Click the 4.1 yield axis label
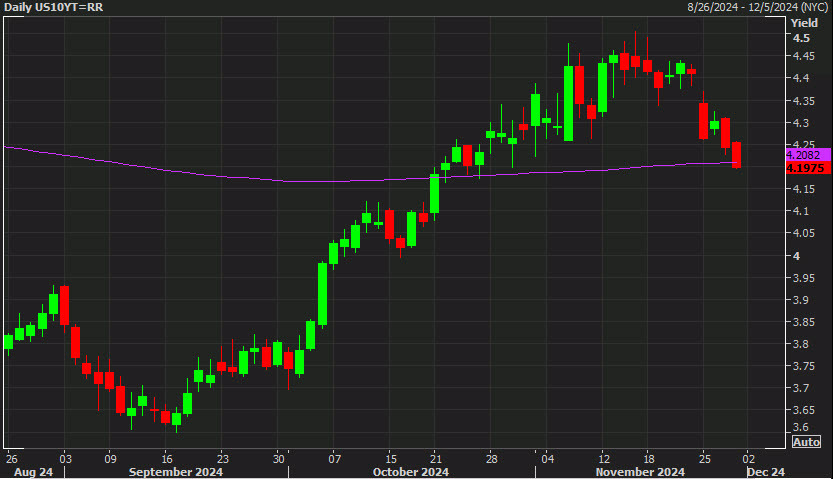Screen dimensions: 833x479 point(801,211)
